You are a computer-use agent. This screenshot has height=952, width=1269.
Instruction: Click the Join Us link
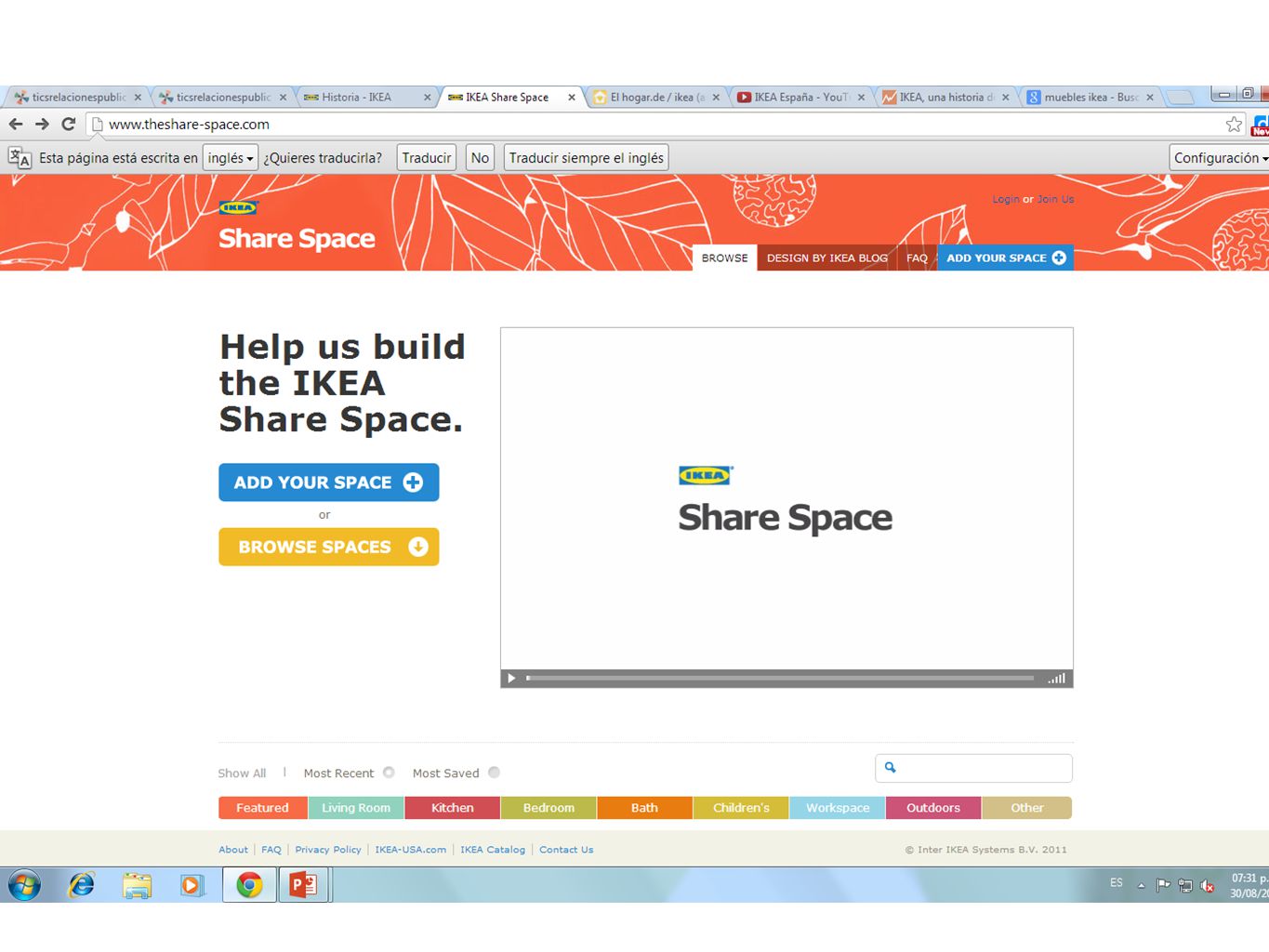point(1055,199)
